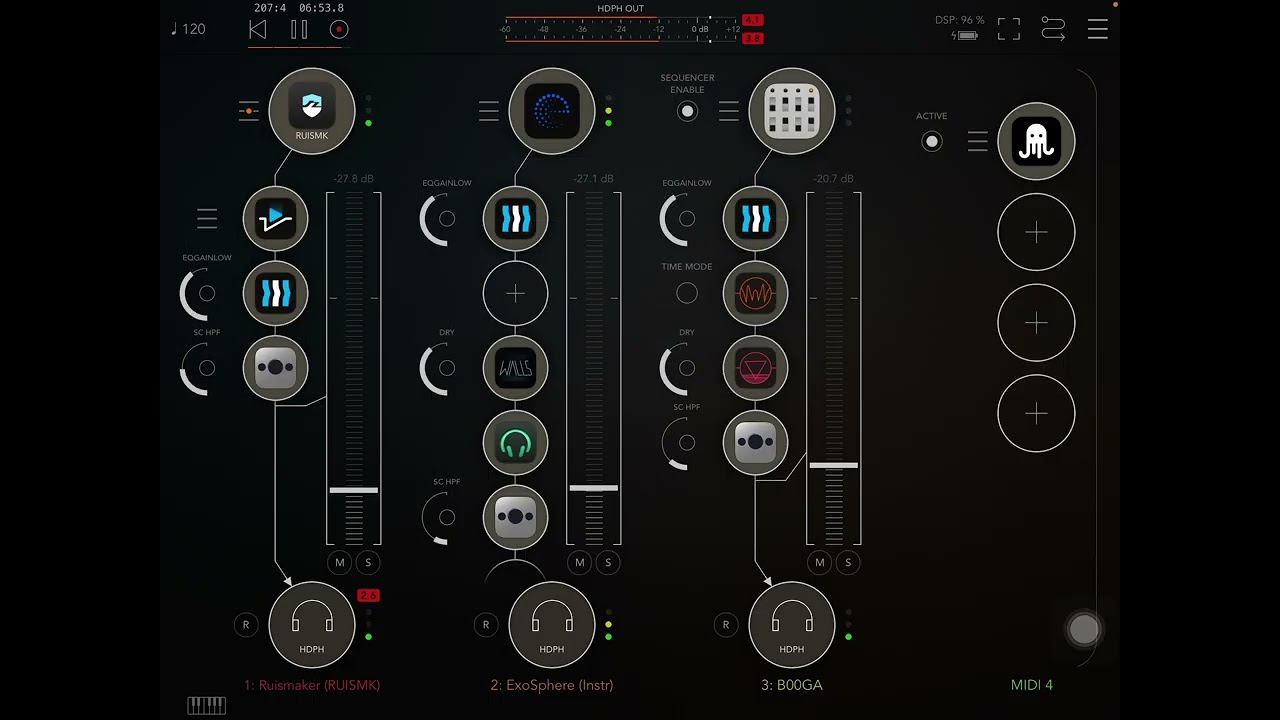Image resolution: width=1280 pixels, height=720 pixels.
Task: Open the routing loop settings icon
Action: (1053, 29)
